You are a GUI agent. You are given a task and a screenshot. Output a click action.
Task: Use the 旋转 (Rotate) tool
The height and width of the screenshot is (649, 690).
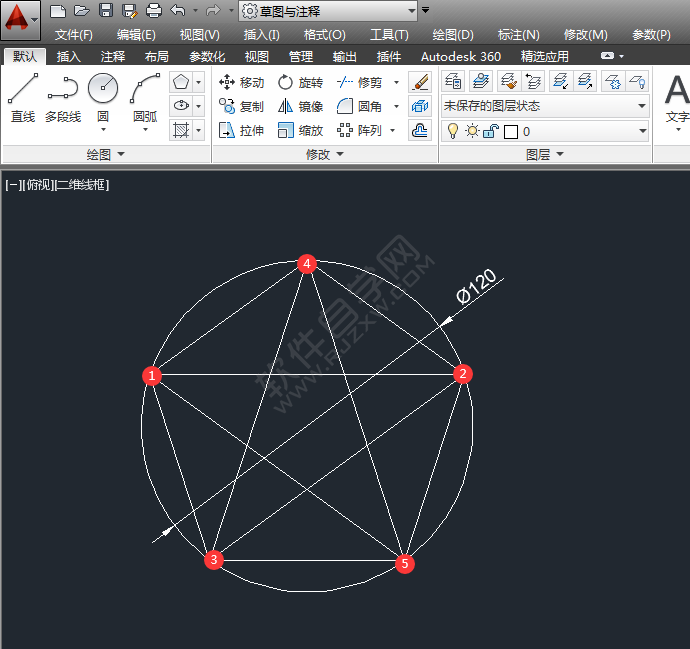[300, 82]
